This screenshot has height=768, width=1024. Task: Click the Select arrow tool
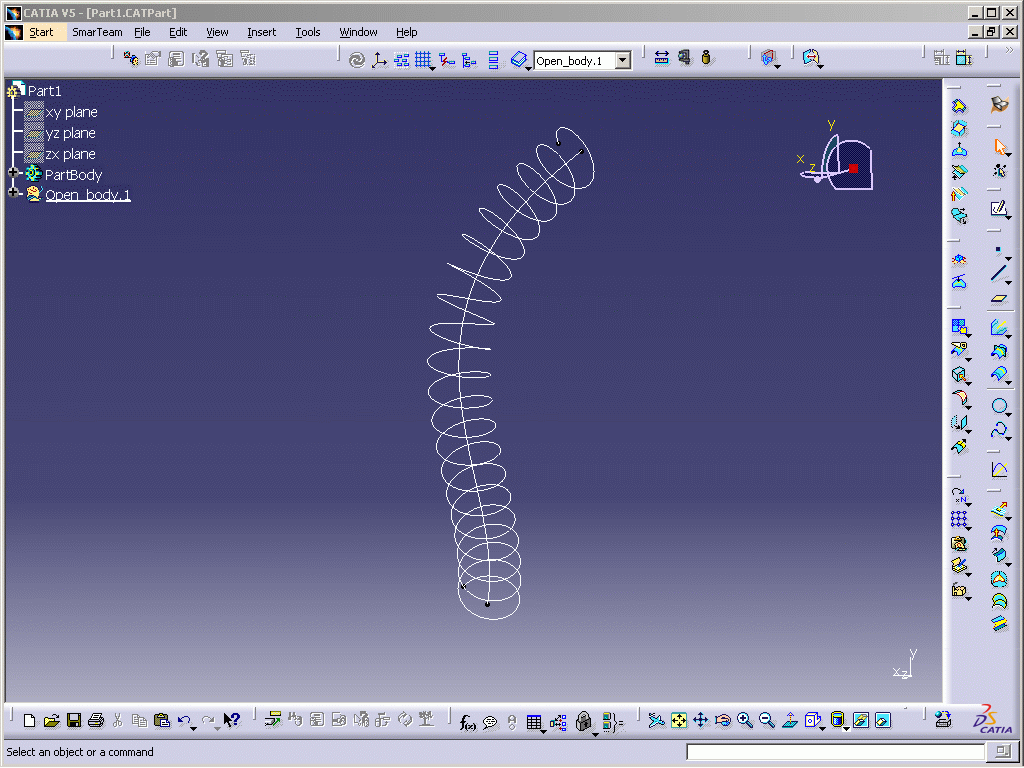pyautogui.click(x=999, y=146)
